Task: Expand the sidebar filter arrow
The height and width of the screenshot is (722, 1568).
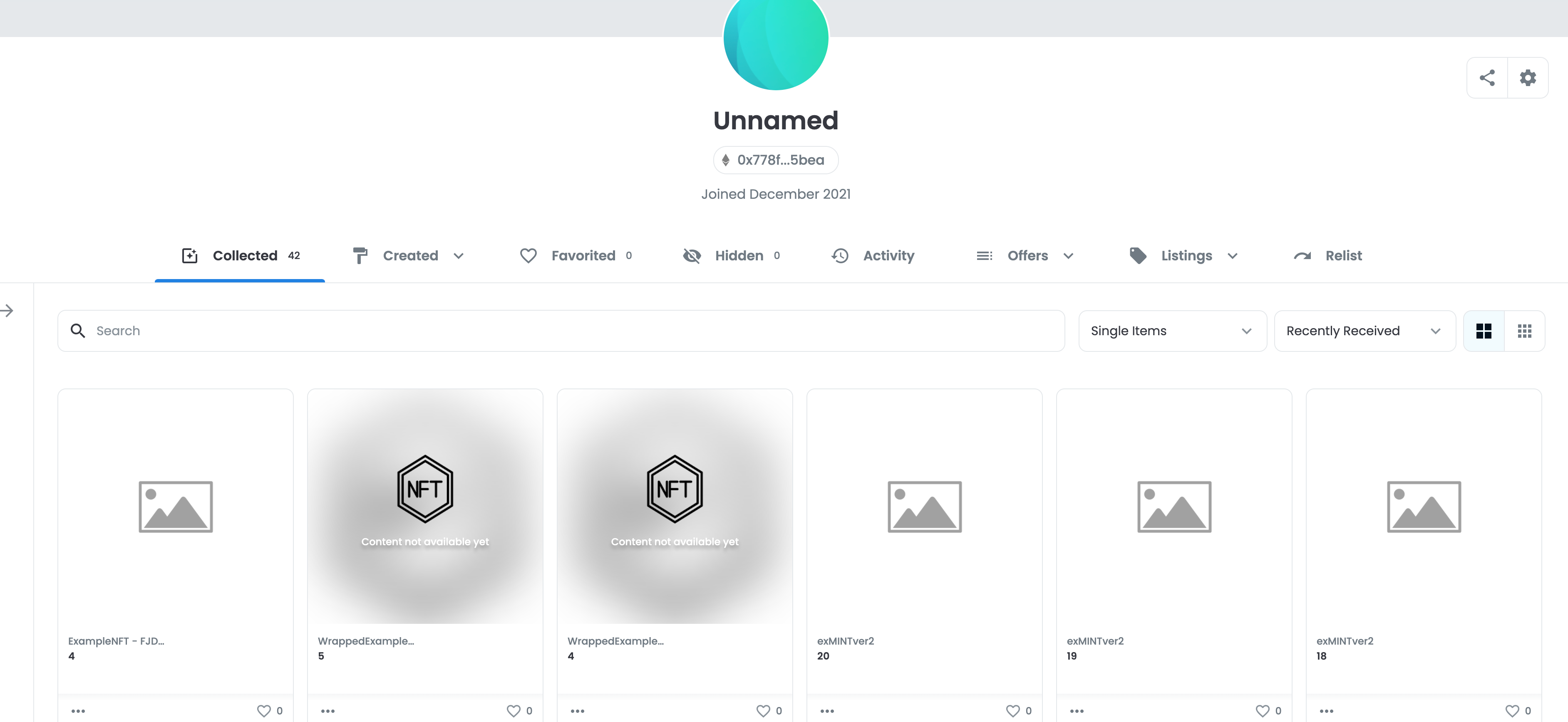Action: click(x=7, y=311)
